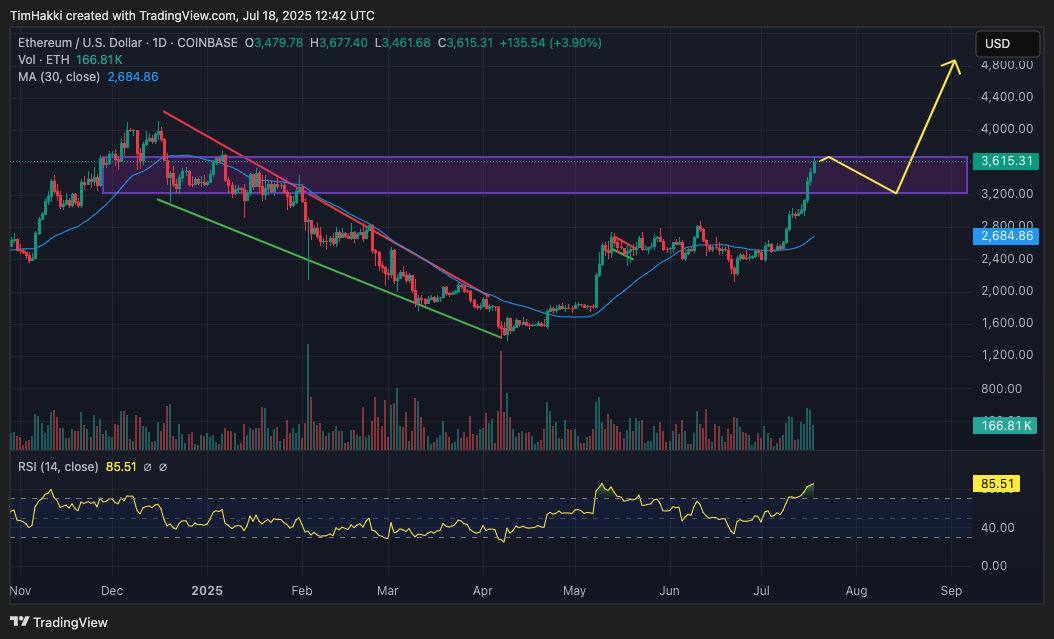Click the 4,000.00 level on price axis
Image resolution: width=1054 pixels, height=639 pixels.
tap(1007, 128)
